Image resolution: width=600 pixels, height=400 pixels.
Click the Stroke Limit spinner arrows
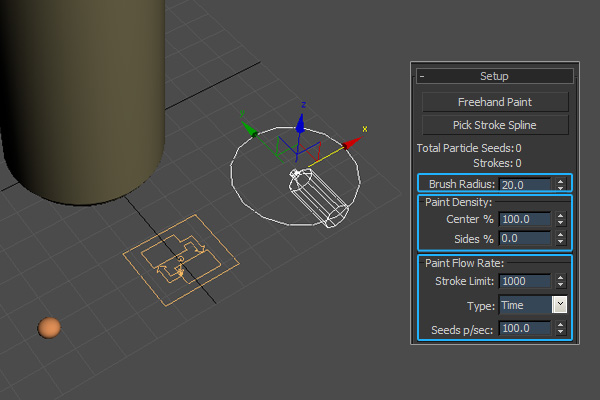pyautogui.click(x=560, y=282)
